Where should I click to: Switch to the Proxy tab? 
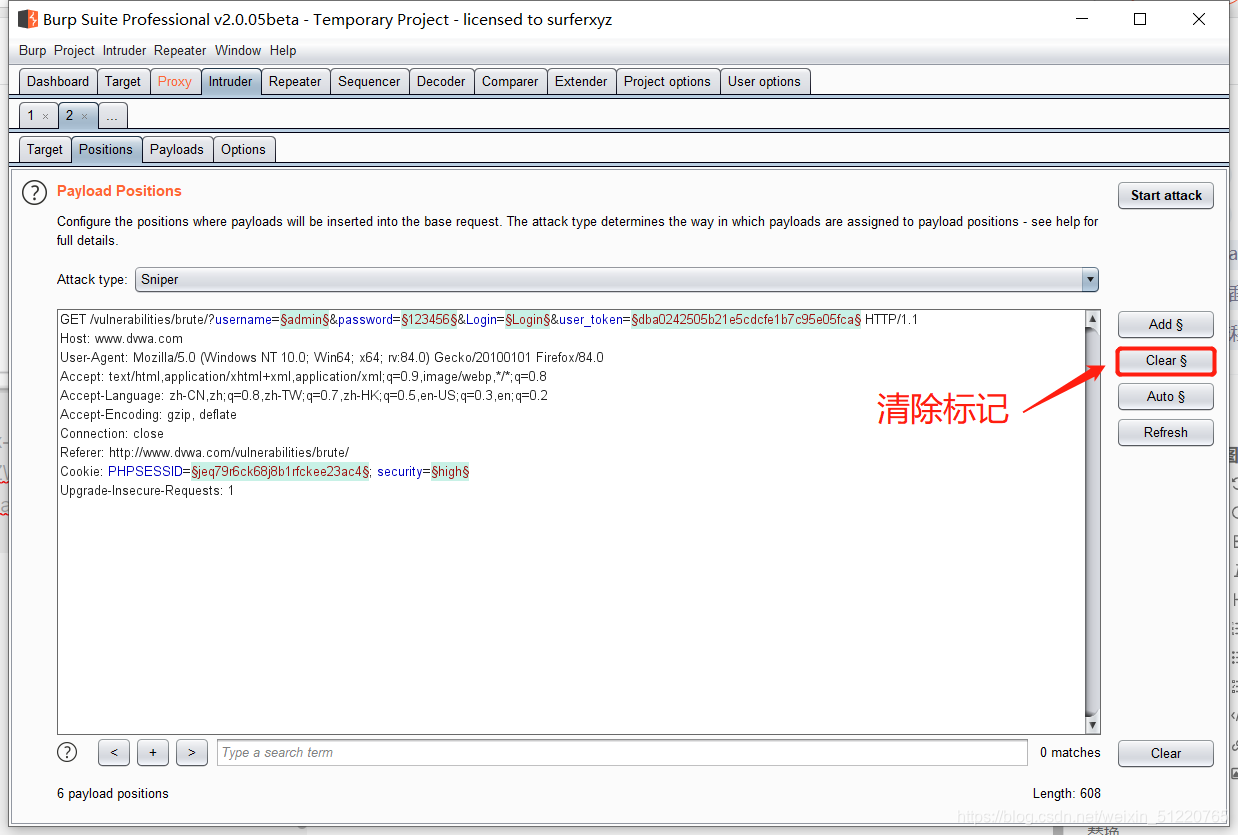(174, 82)
